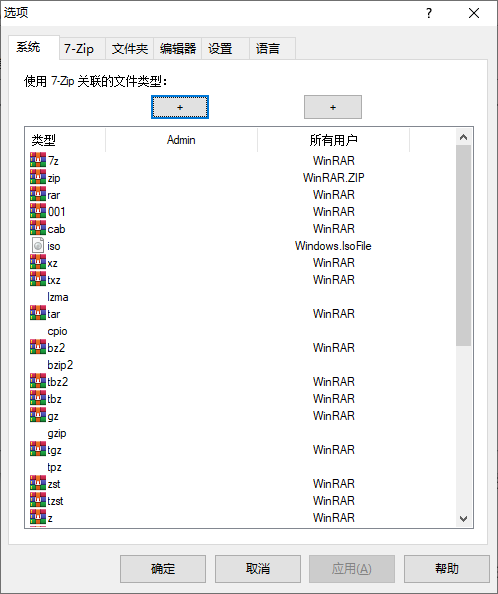Open the 编辑器 tab
Image resolution: width=498 pixels, height=594 pixels.
178,48
